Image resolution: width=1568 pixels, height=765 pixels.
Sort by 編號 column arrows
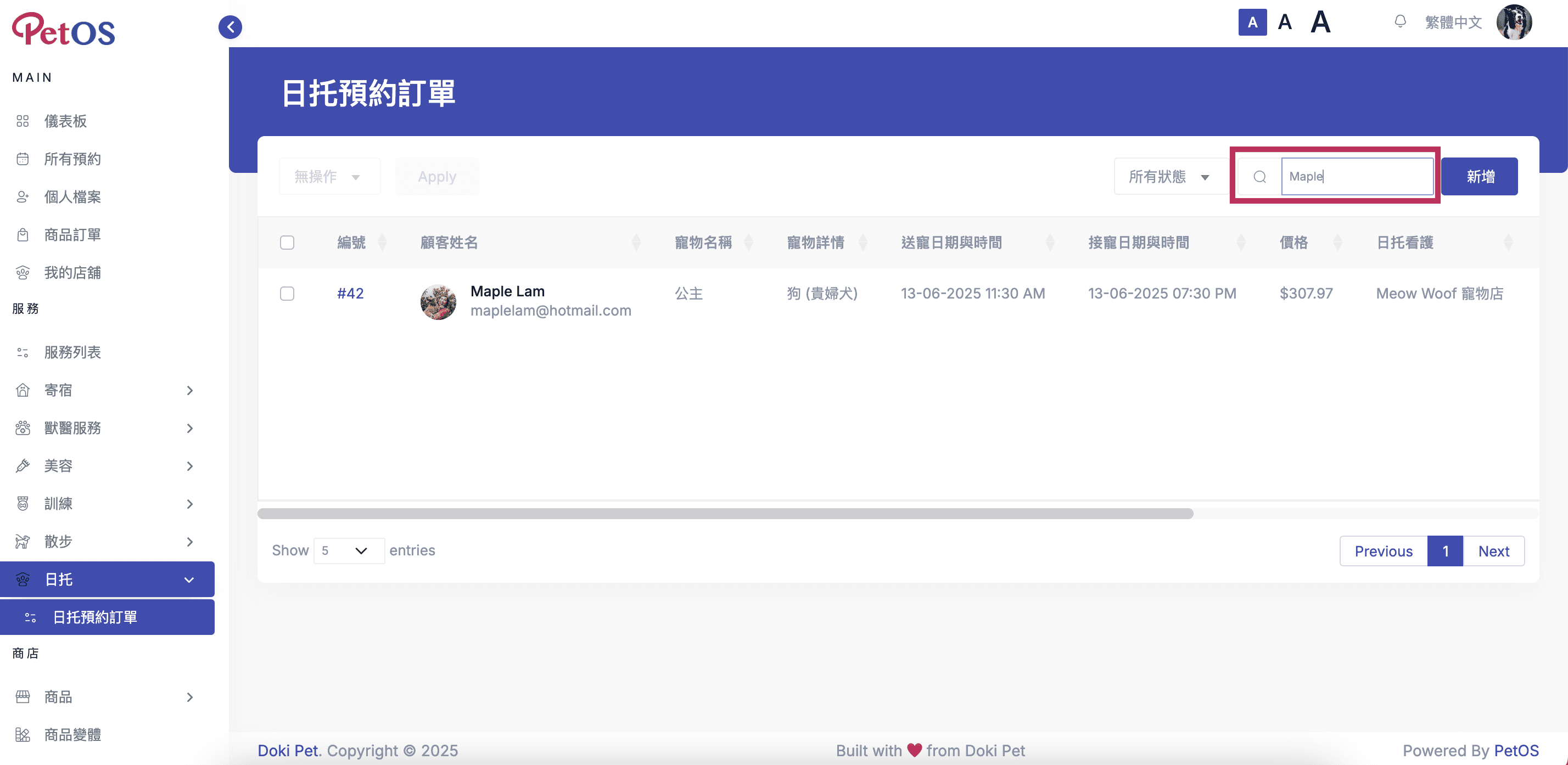tap(382, 242)
